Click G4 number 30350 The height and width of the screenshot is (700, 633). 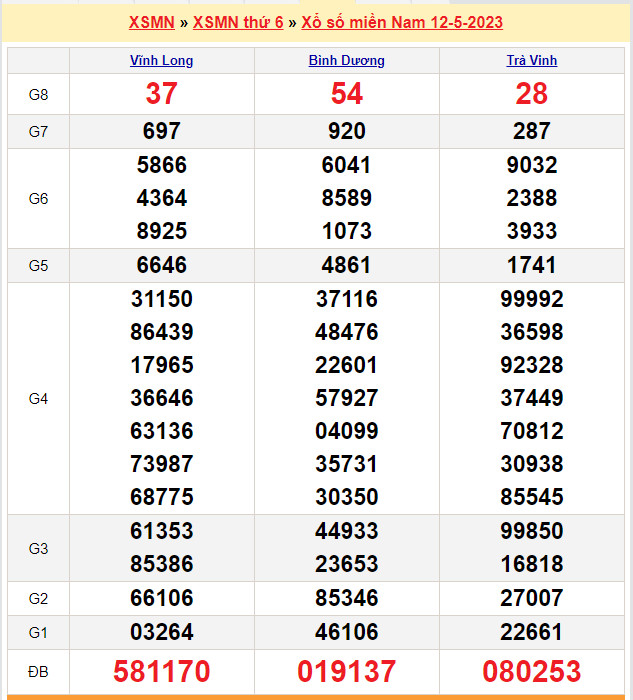point(346,497)
